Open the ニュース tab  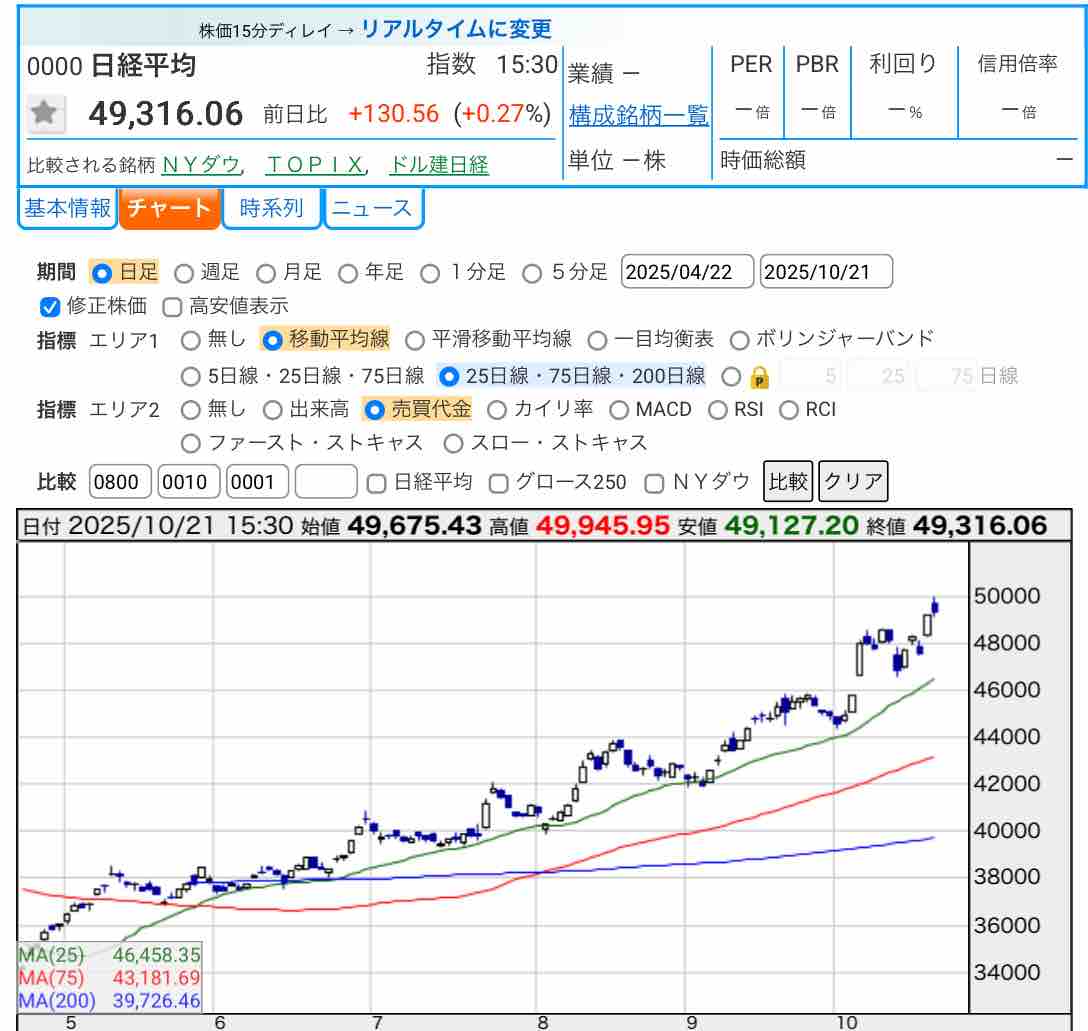pos(372,208)
